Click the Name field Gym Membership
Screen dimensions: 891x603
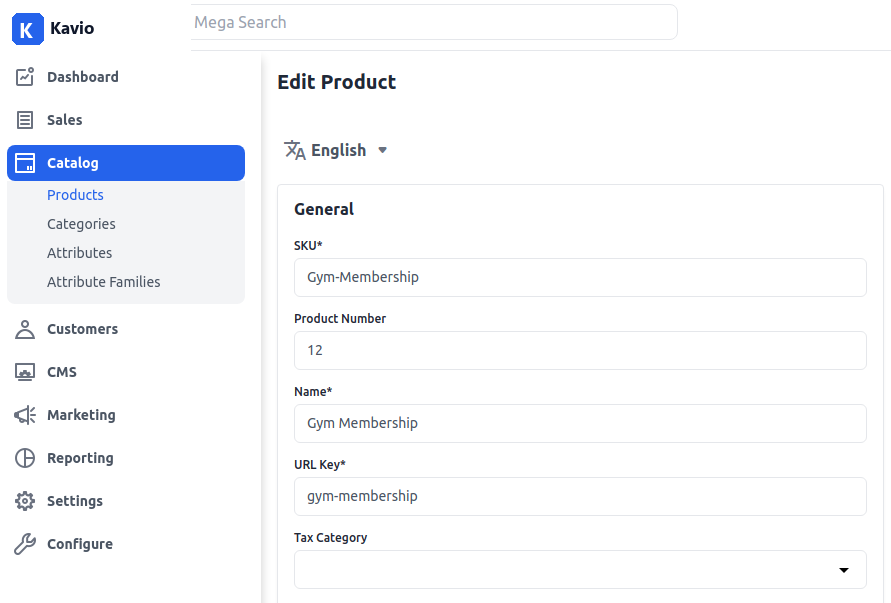[580, 423]
